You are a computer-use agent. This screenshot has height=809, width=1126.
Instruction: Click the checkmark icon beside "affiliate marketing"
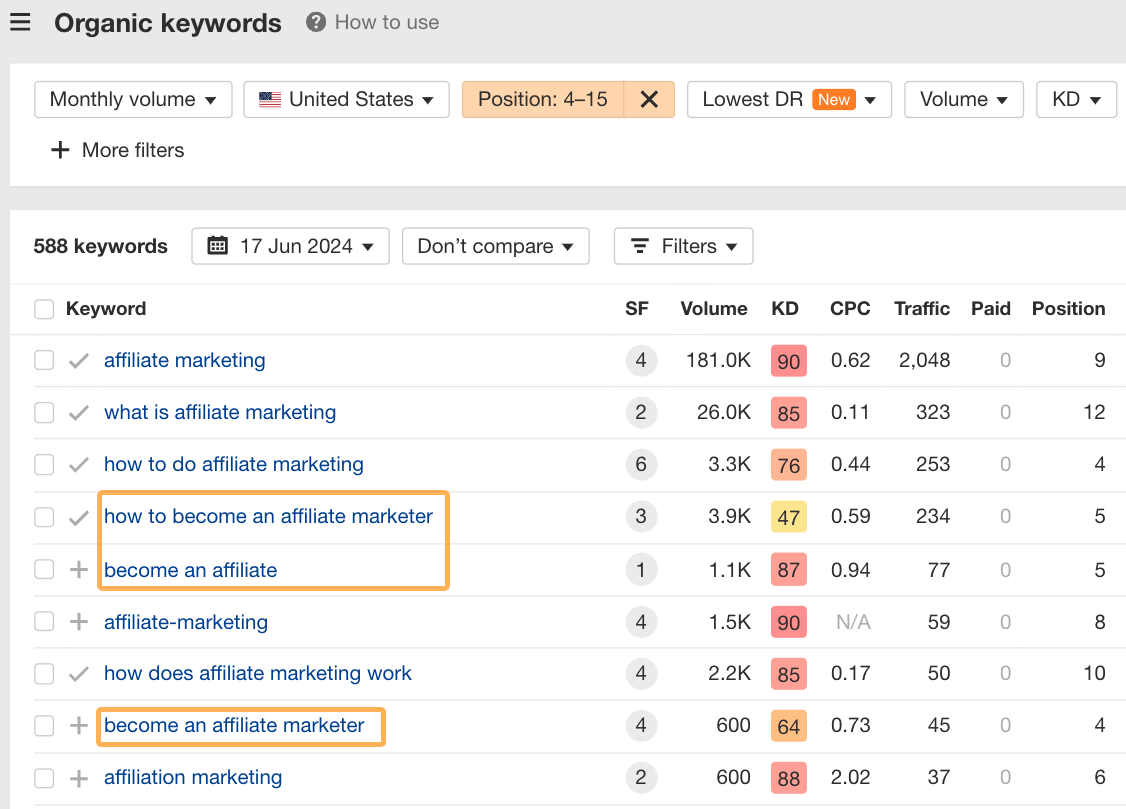(78, 361)
